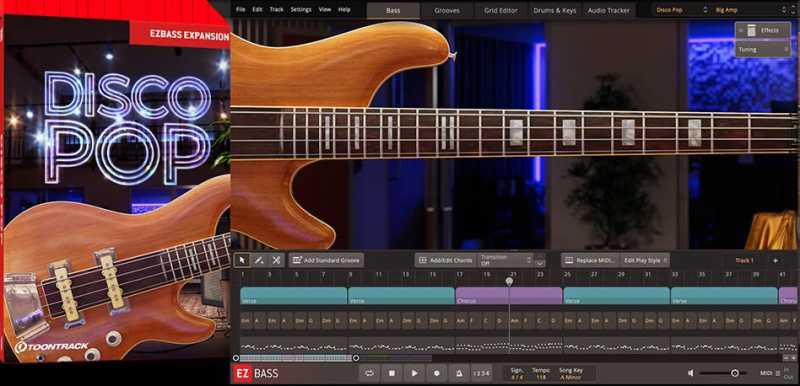Expand the chevron below the Transition selector

tap(540, 263)
